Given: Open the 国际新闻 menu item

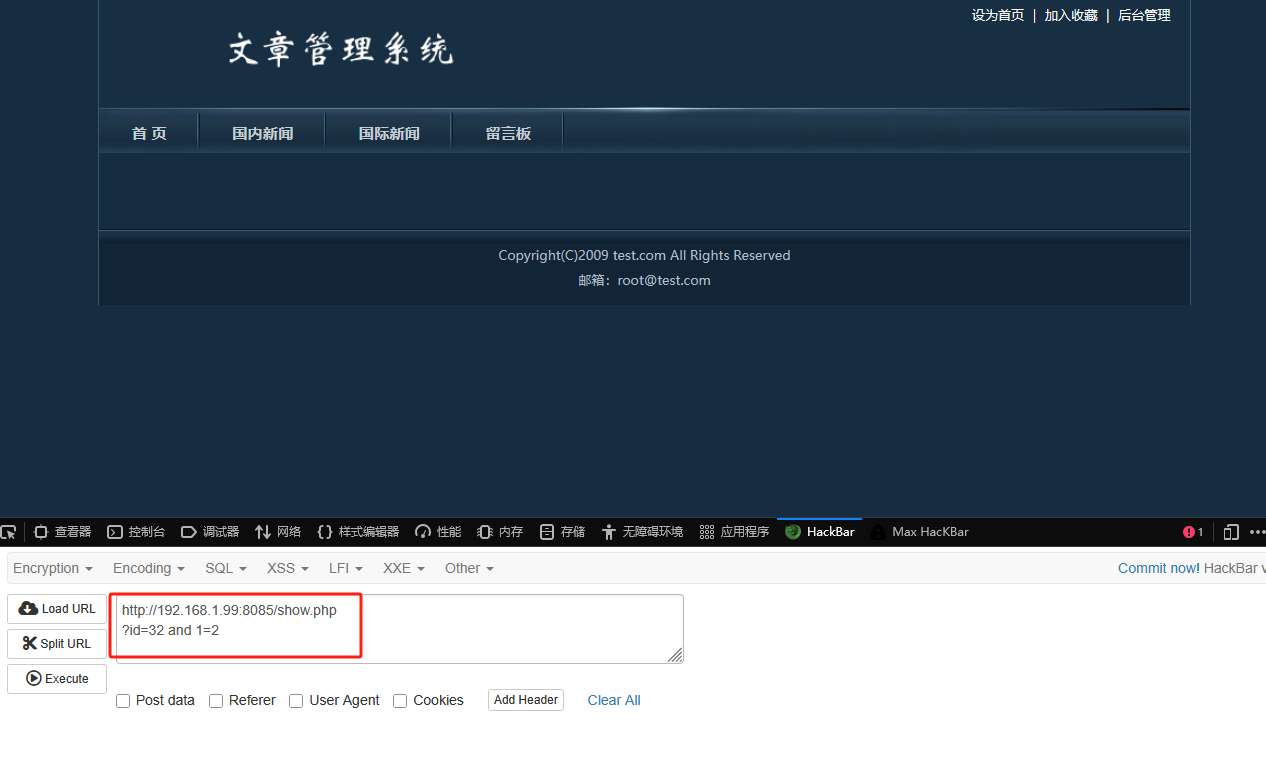Looking at the screenshot, I should 389,134.
